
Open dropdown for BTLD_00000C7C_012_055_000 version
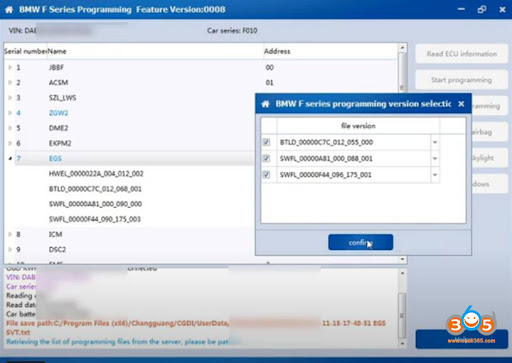[x=435, y=142]
